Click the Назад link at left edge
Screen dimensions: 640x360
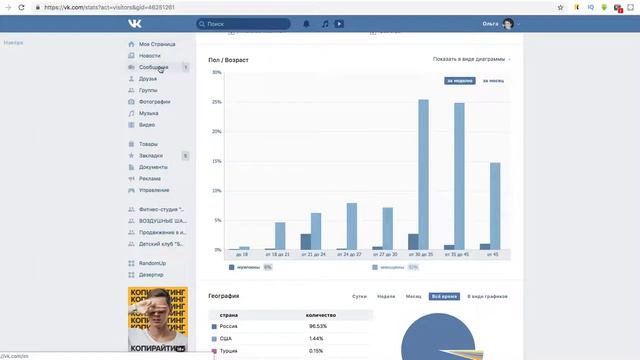click(x=13, y=43)
